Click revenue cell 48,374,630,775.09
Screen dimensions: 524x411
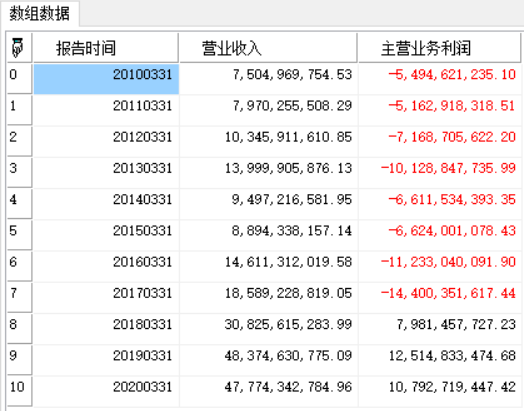pos(269,360)
